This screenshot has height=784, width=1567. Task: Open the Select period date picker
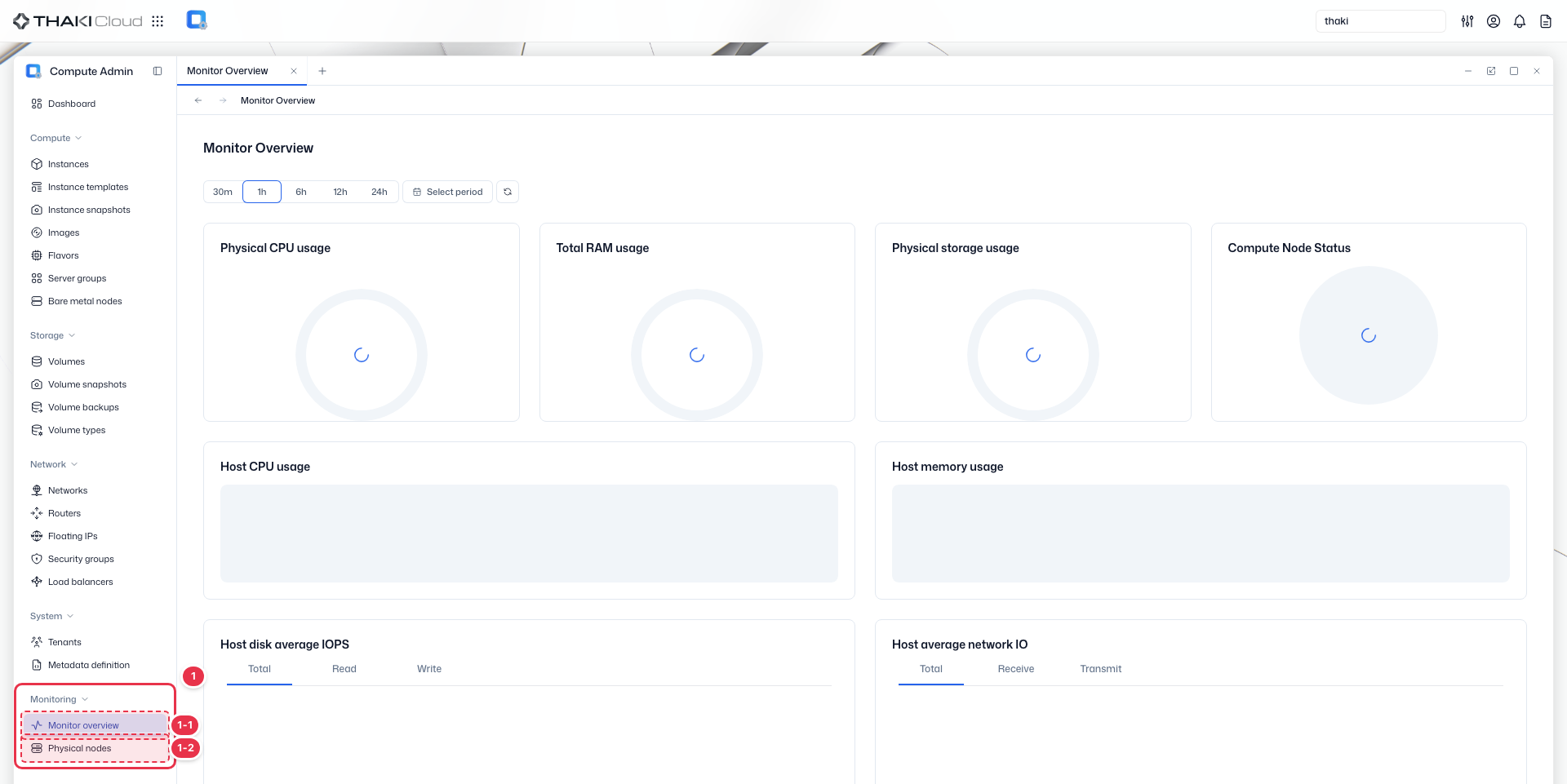point(447,192)
